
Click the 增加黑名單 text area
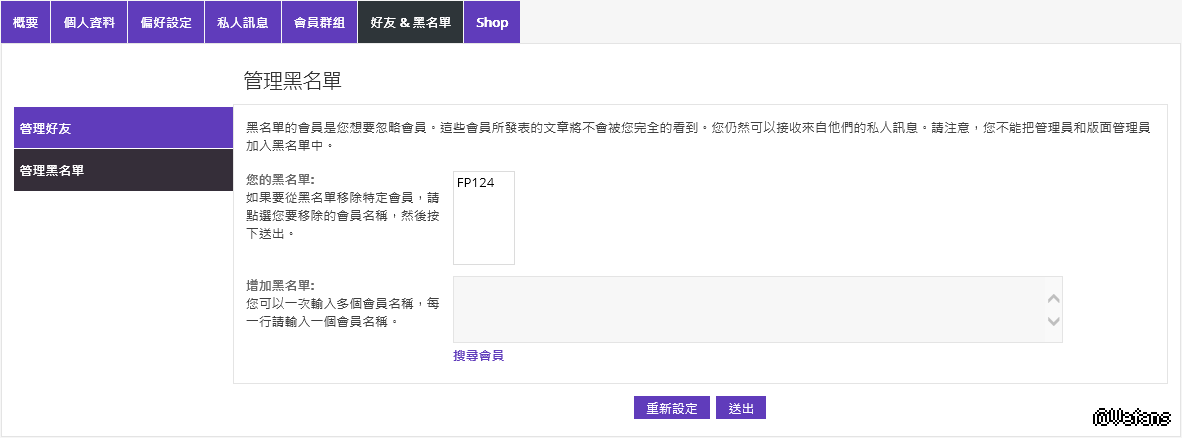click(x=745, y=309)
